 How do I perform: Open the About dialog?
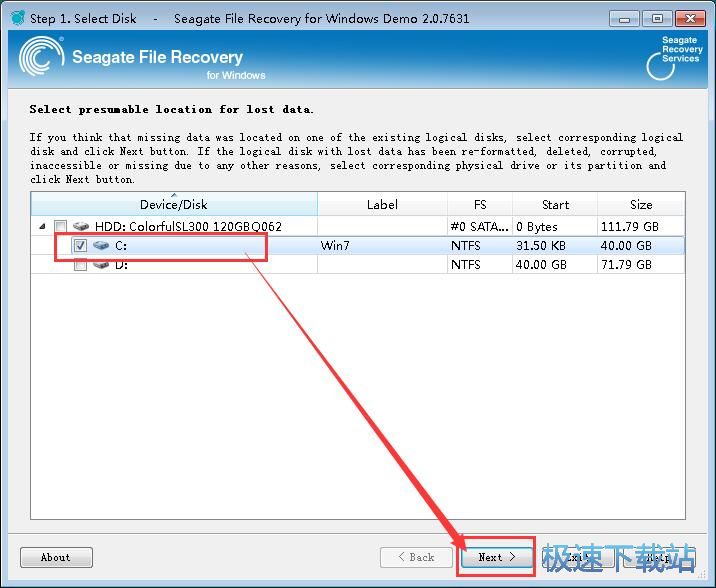pyautogui.click(x=56, y=557)
